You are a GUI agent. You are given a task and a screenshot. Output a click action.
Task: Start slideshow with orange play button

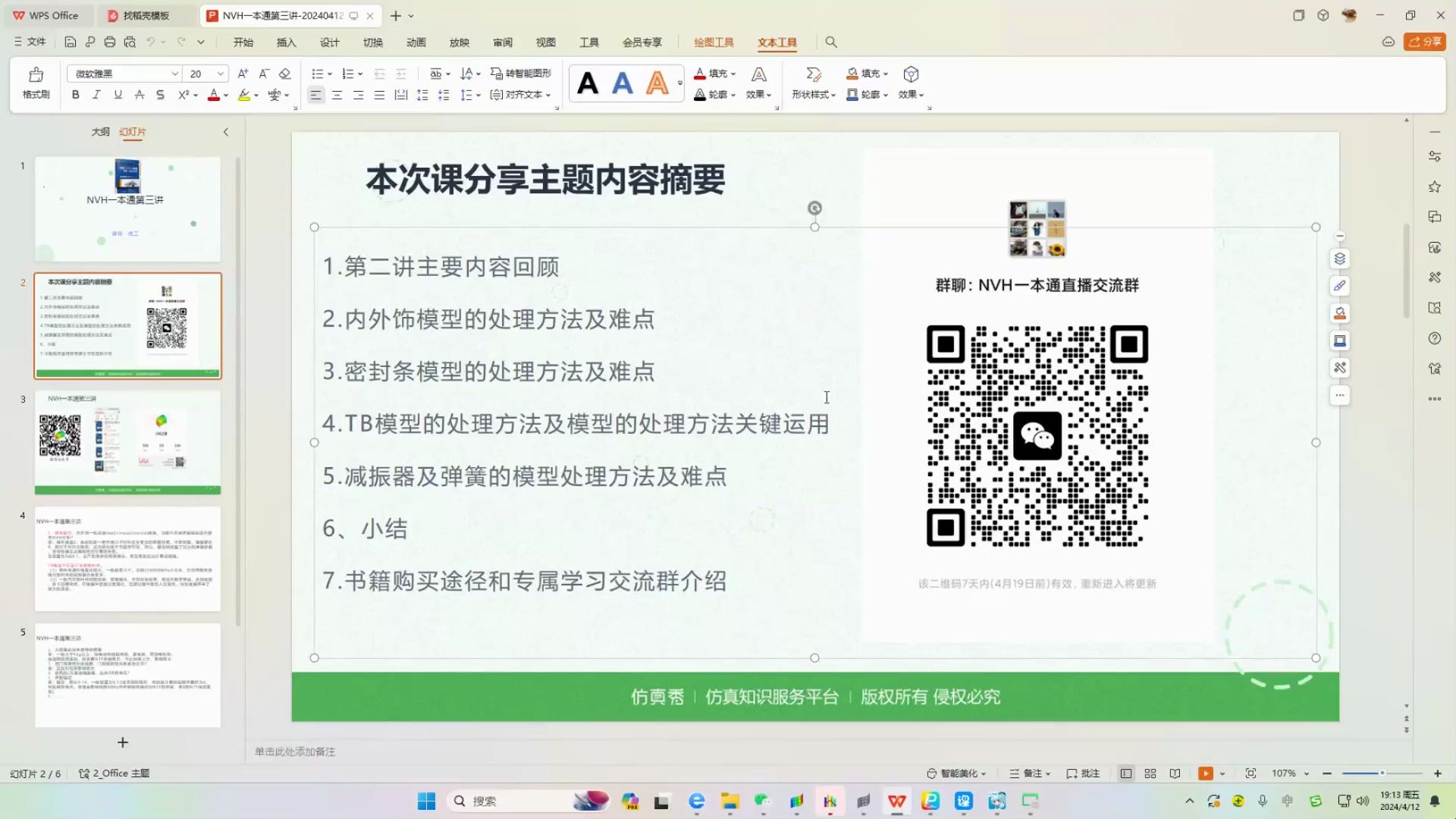1205,773
